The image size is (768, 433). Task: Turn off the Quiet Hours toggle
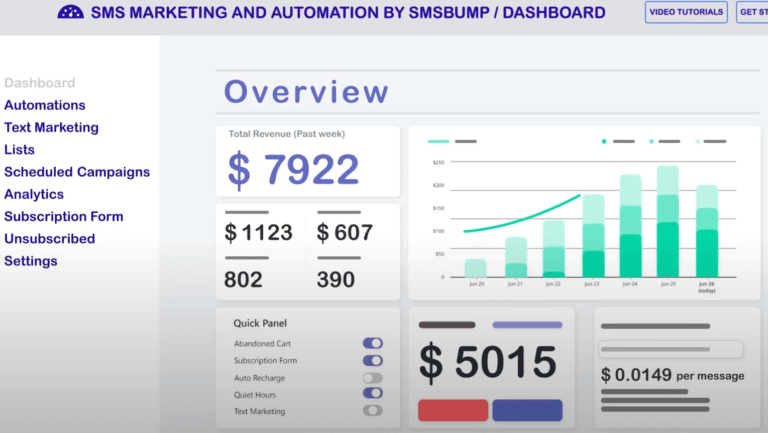pyautogui.click(x=373, y=393)
